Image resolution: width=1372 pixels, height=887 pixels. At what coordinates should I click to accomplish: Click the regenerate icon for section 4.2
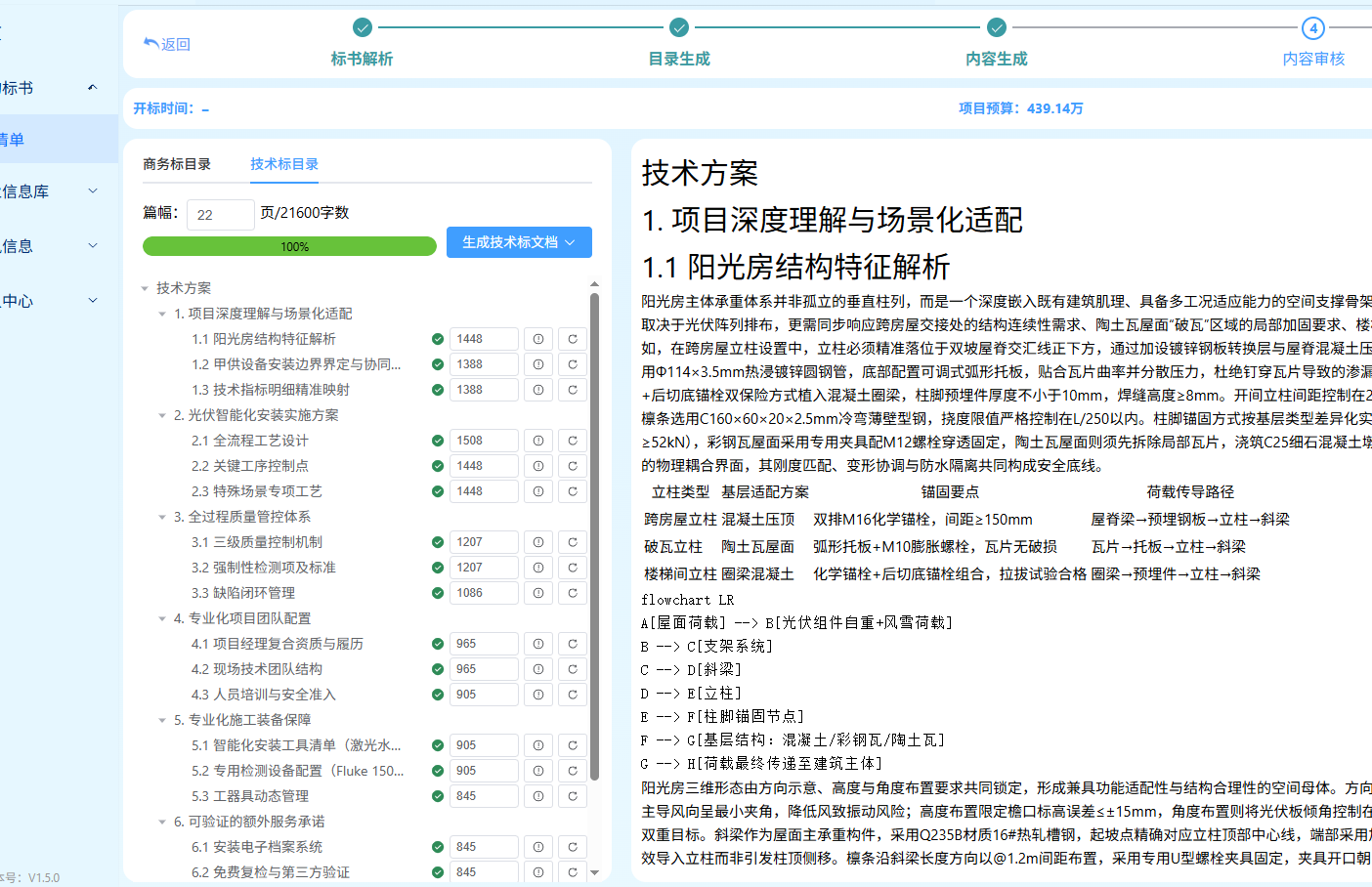click(573, 669)
